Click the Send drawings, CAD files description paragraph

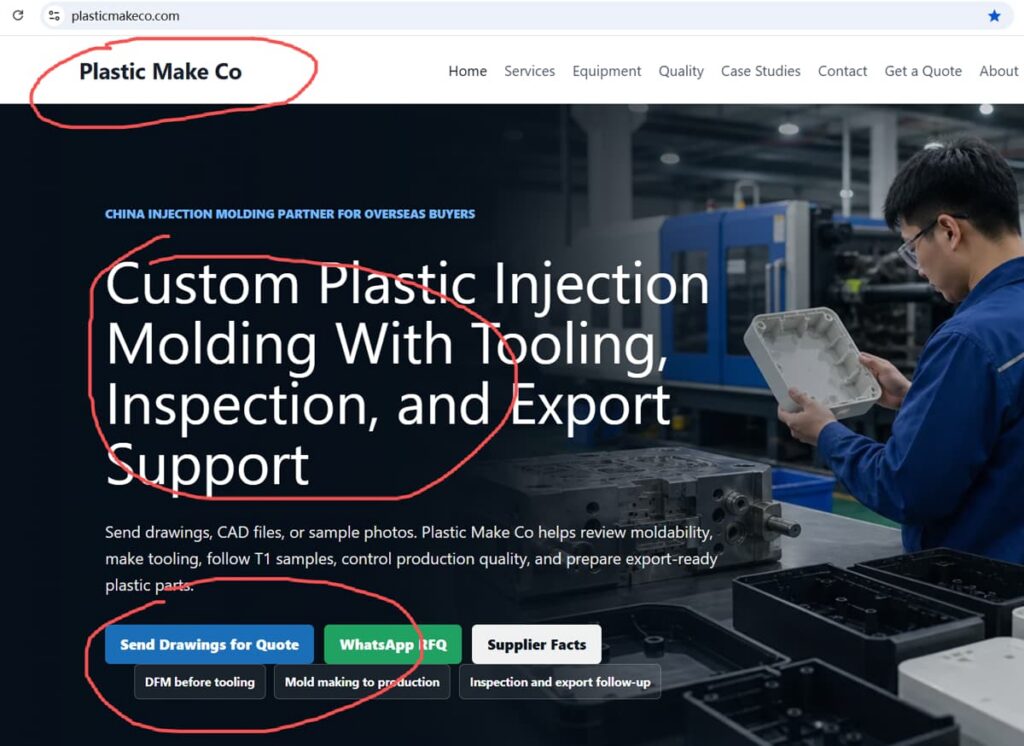[x=411, y=559]
